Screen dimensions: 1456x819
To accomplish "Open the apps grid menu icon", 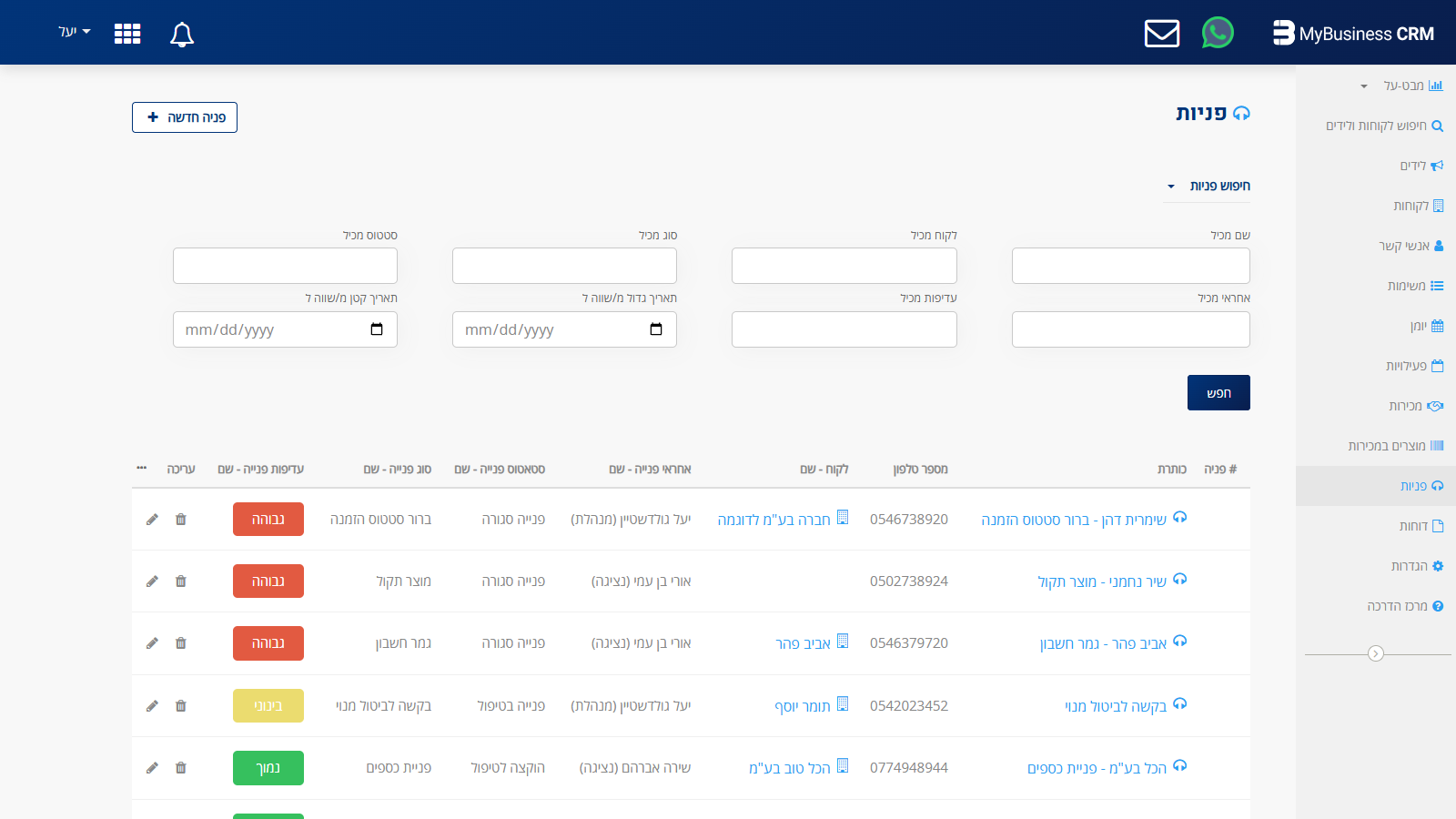I will pos(127,34).
